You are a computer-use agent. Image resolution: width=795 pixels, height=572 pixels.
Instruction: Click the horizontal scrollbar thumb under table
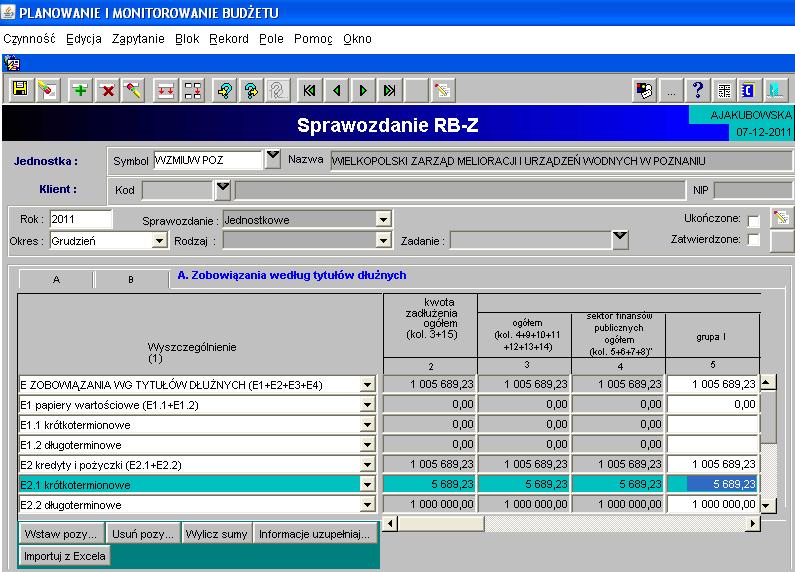click(440, 523)
